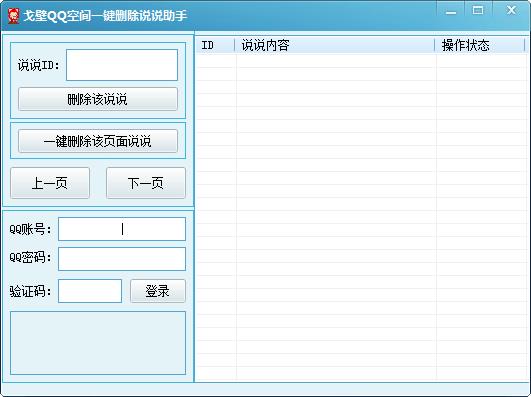This screenshot has height=397, width=531.
Task: Maximize the window
Action: pos(478,11)
